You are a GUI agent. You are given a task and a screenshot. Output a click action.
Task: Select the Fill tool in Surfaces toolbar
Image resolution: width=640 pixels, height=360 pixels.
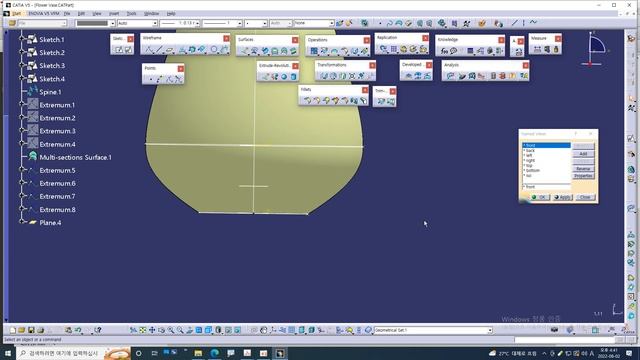(x=275, y=51)
